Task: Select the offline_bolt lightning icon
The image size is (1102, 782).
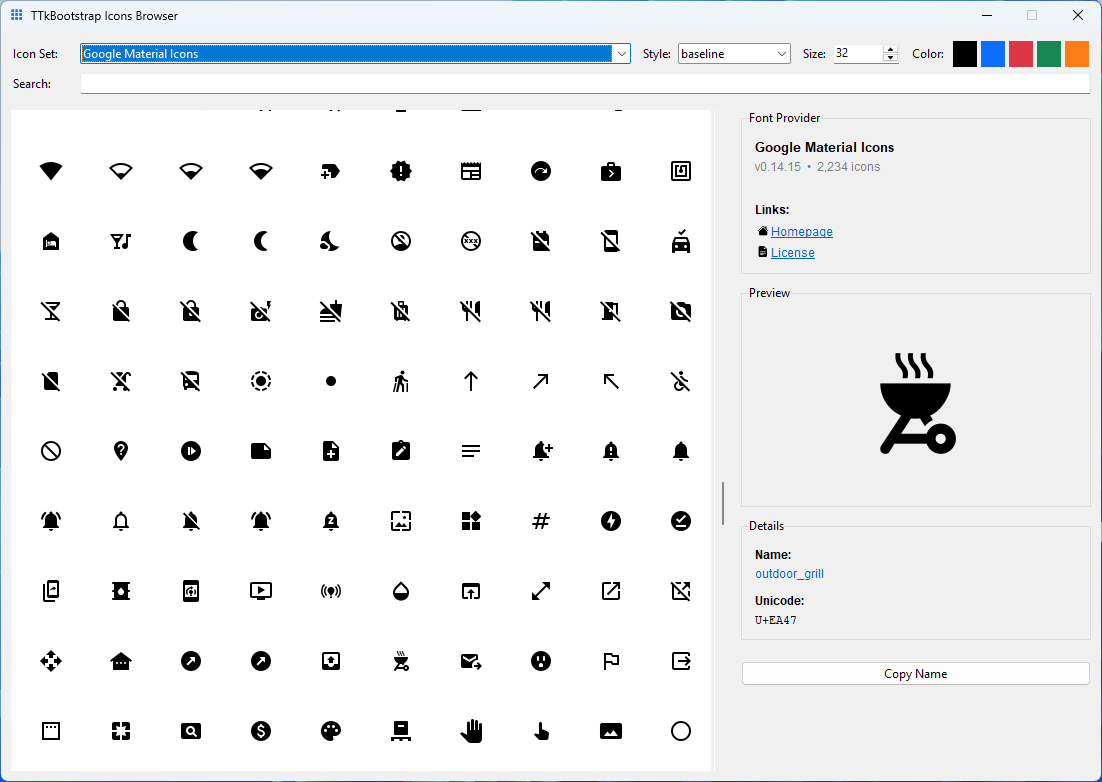Action: point(611,521)
